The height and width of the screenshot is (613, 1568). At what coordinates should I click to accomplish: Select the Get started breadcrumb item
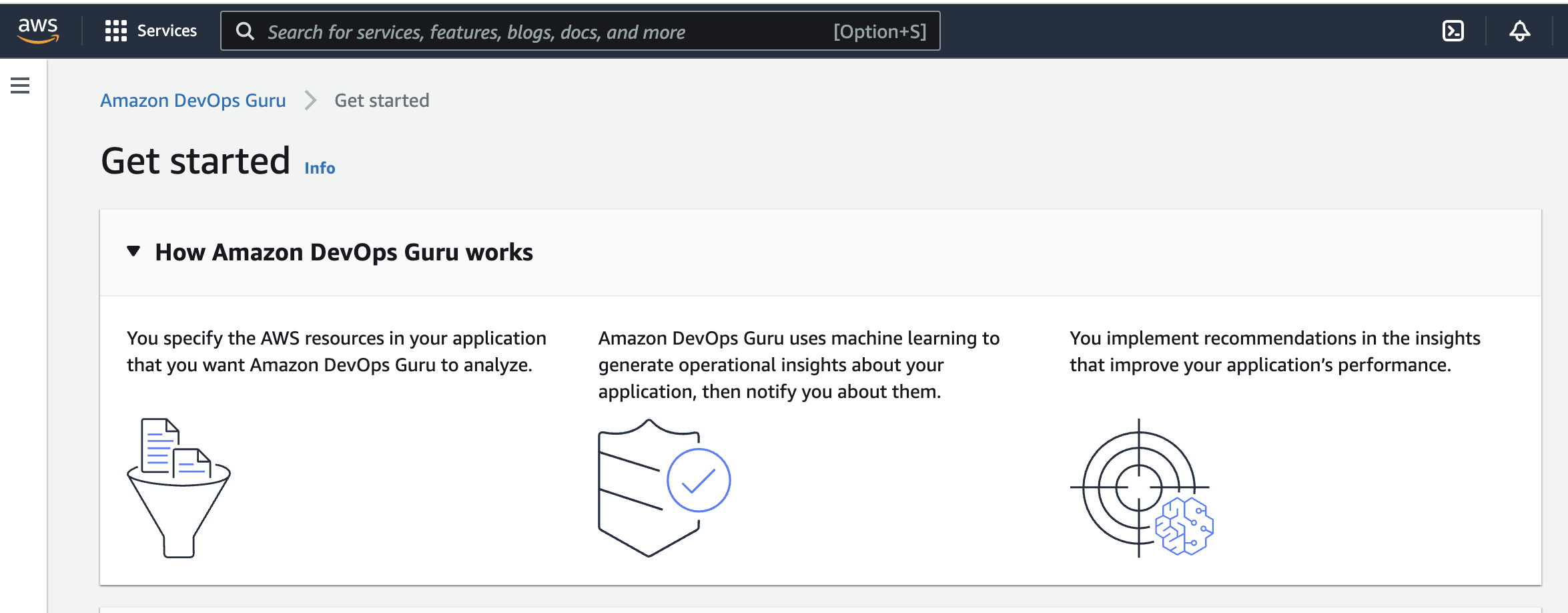[x=382, y=100]
